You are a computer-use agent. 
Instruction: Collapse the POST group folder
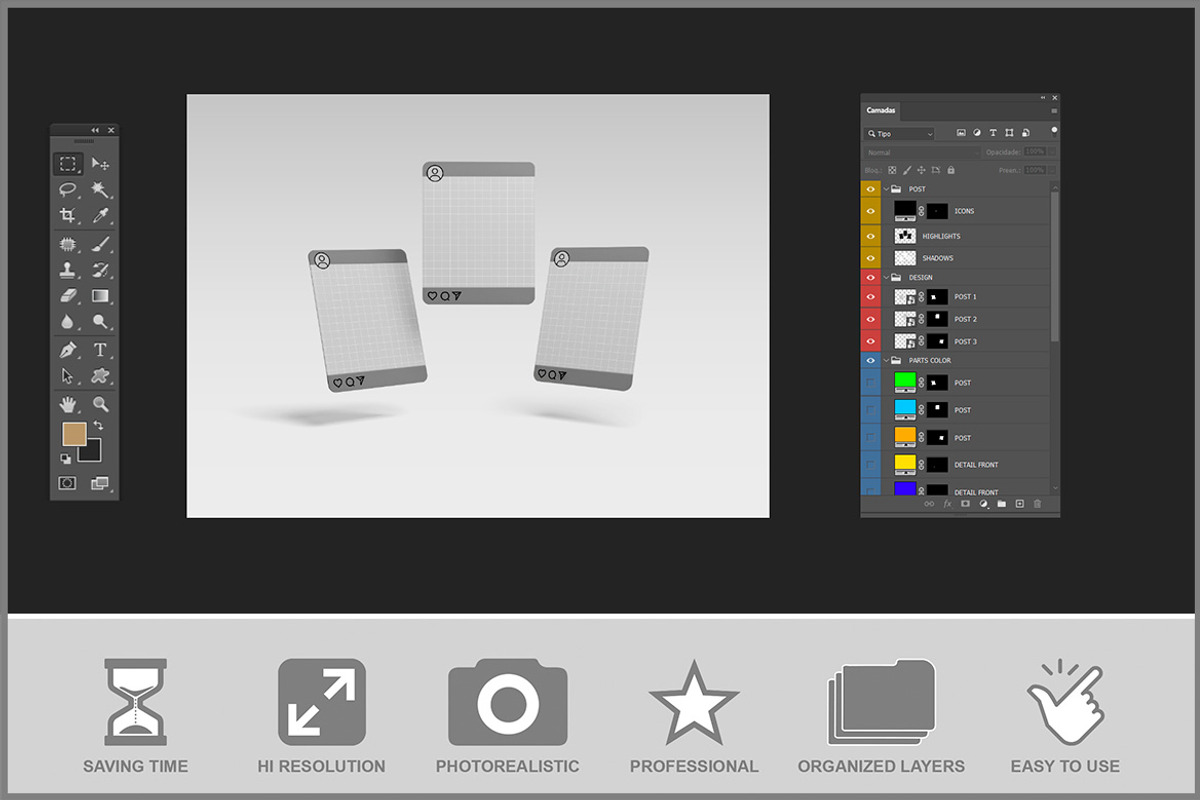click(886, 189)
